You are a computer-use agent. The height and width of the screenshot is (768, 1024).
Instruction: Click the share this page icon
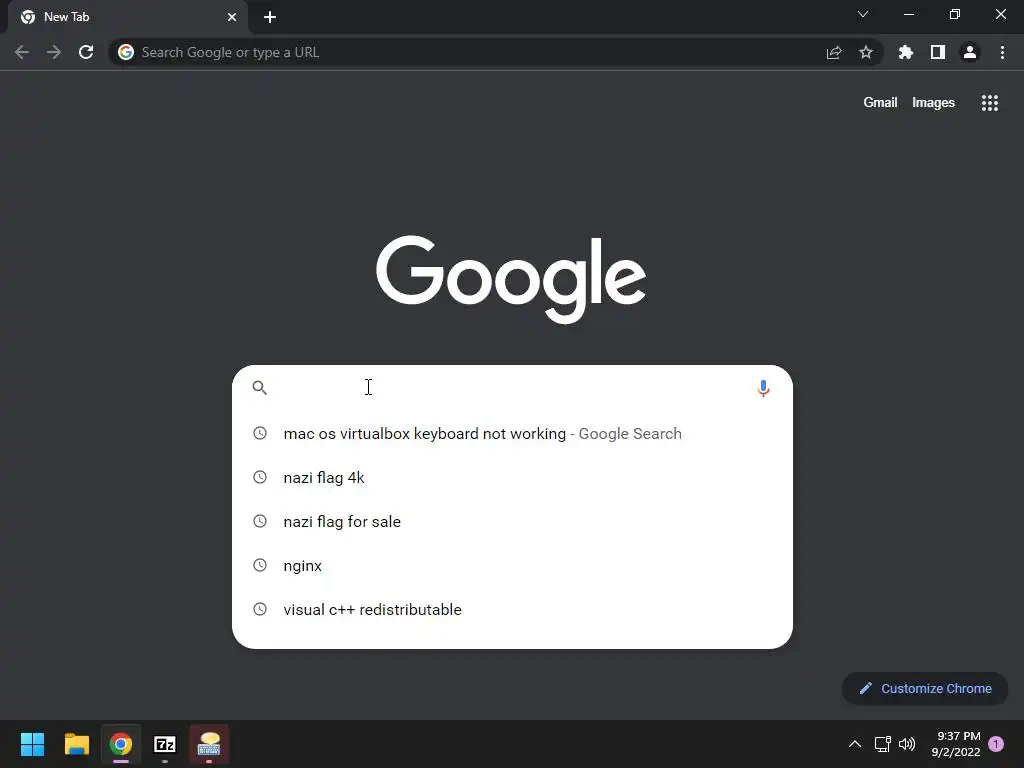coord(834,53)
